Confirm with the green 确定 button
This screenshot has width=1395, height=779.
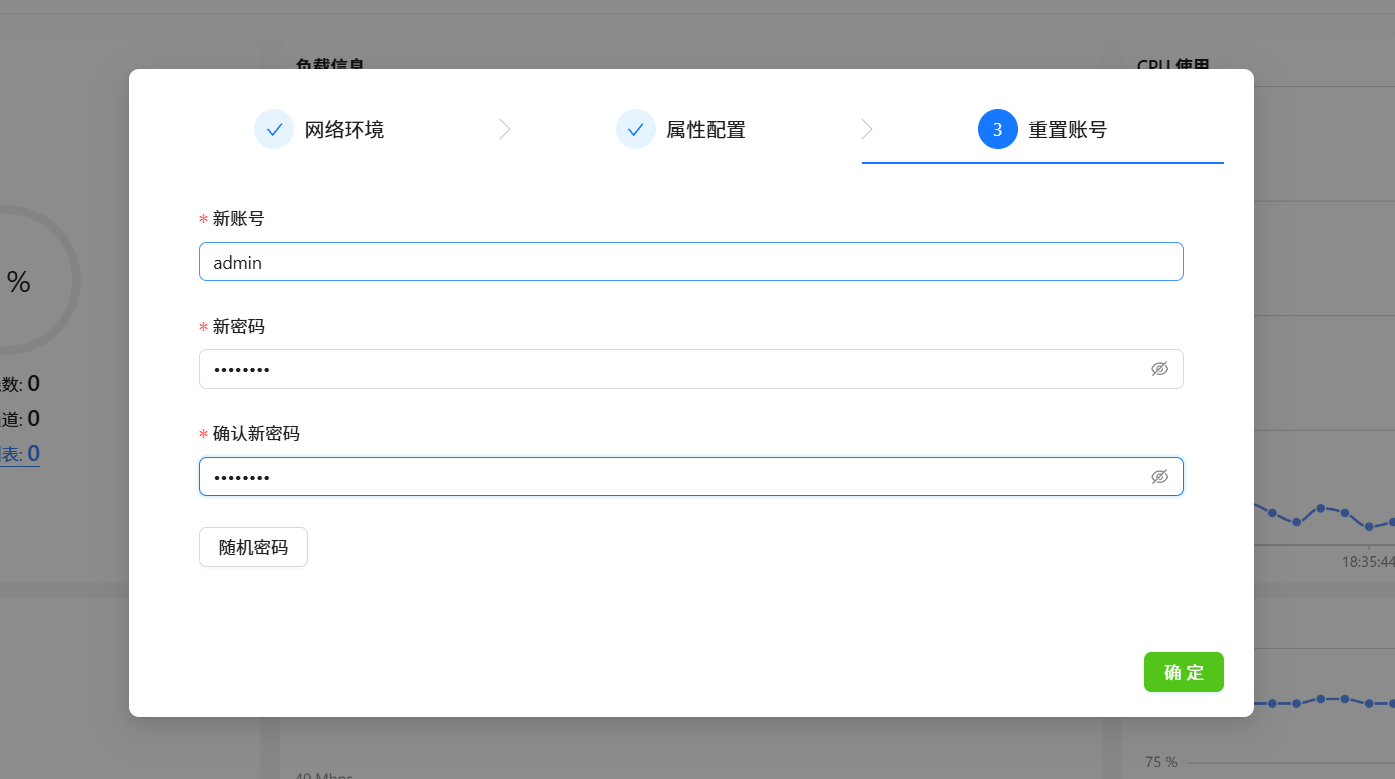click(x=1183, y=672)
